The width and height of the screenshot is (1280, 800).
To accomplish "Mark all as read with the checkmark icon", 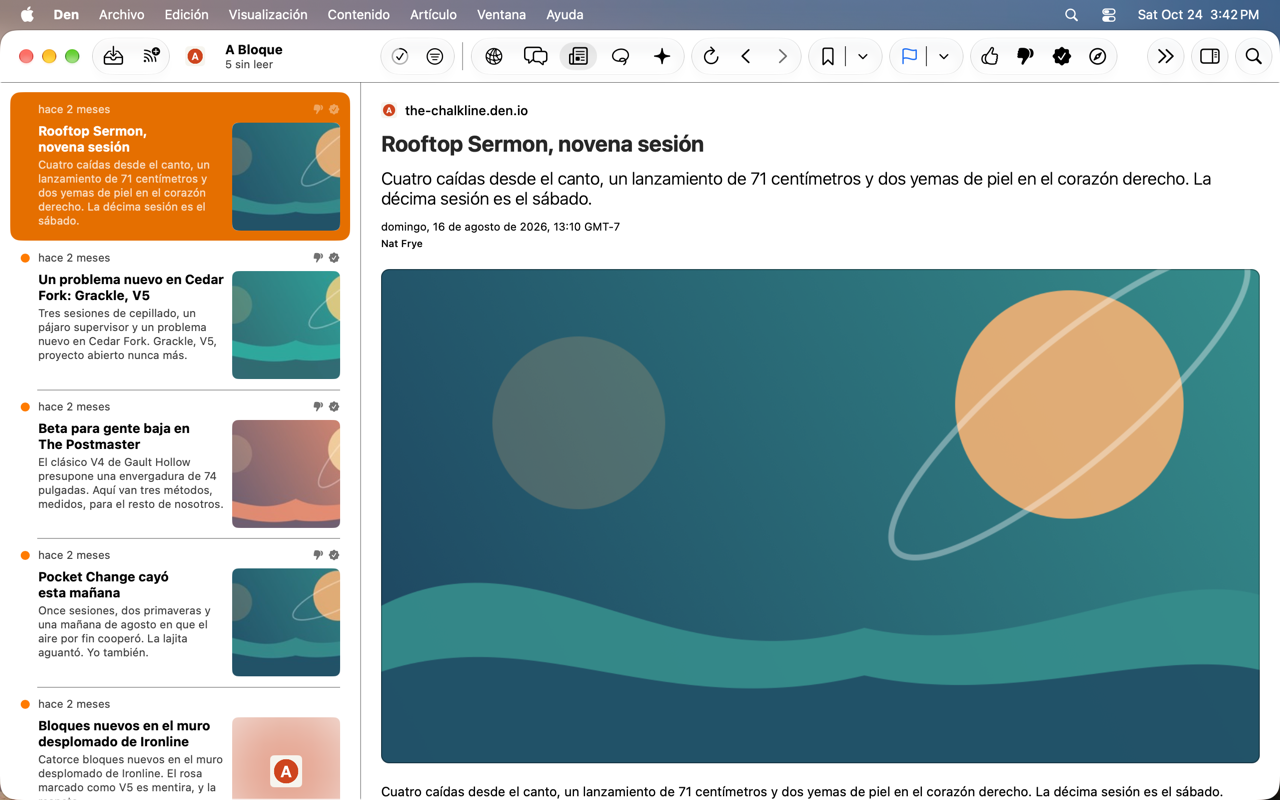I will pos(400,57).
